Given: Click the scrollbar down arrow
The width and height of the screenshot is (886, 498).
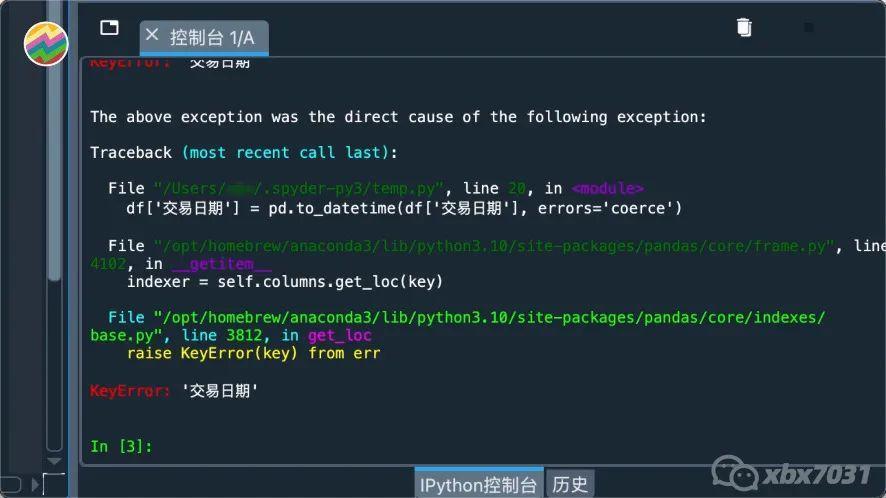Looking at the screenshot, I should (x=55, y=462).
